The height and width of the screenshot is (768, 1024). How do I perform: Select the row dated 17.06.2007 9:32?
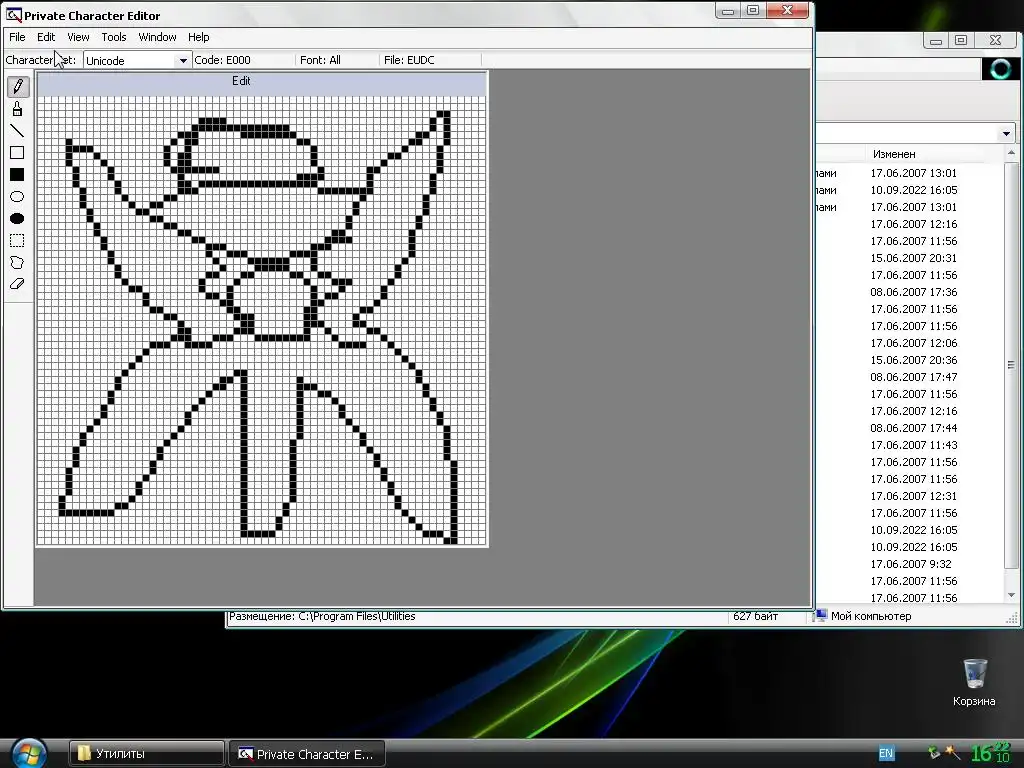coord(908,564)
